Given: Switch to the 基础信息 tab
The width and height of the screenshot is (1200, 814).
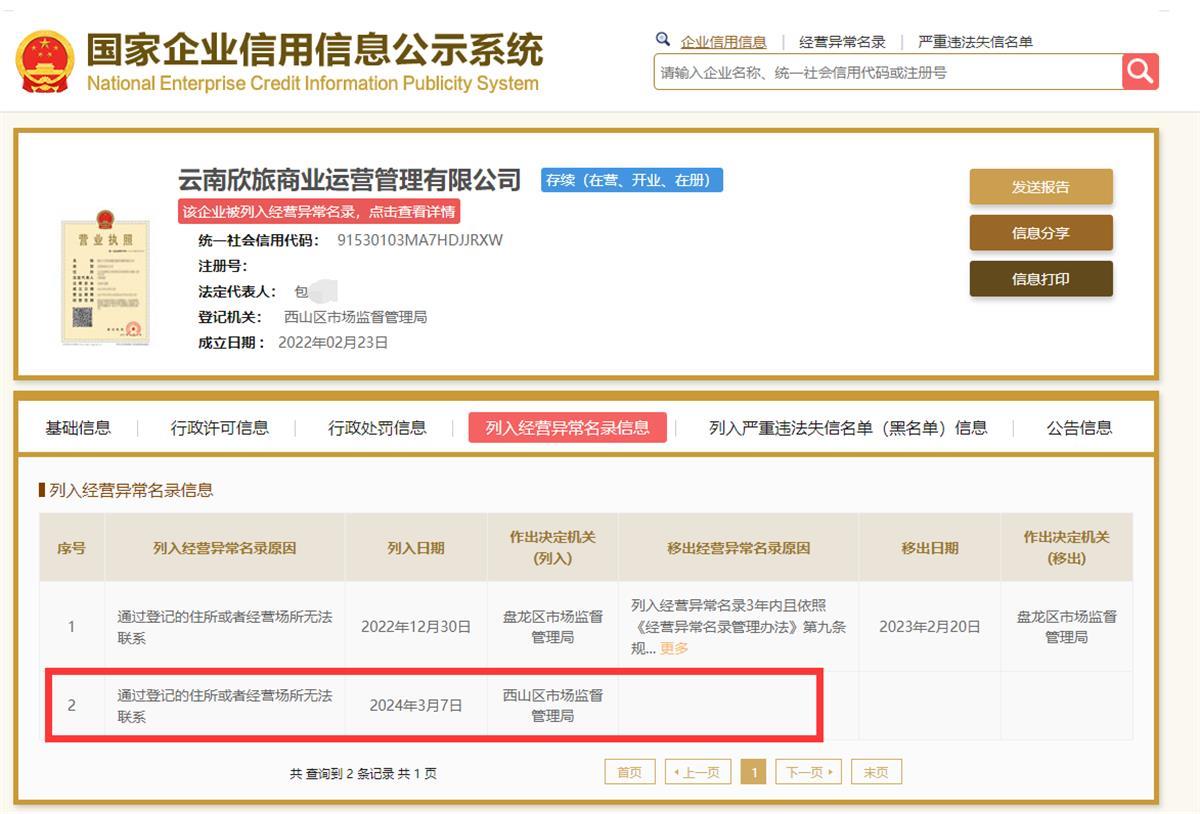Looking at the screenshot, I should coord(78,428).
